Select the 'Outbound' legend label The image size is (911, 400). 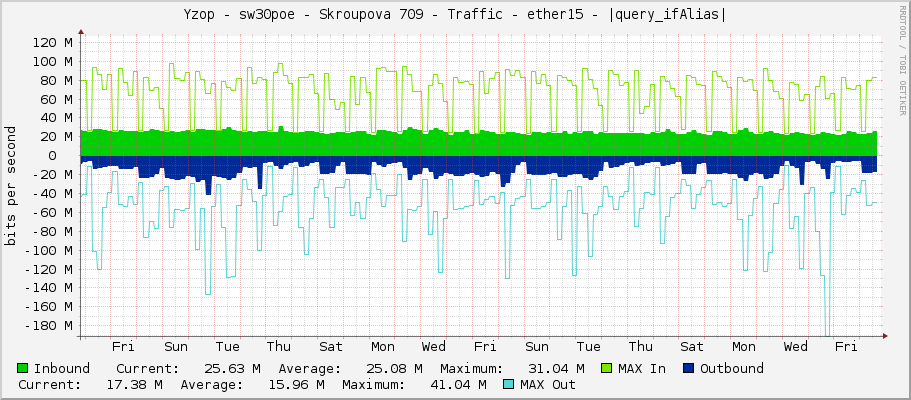tap(731, 369)
